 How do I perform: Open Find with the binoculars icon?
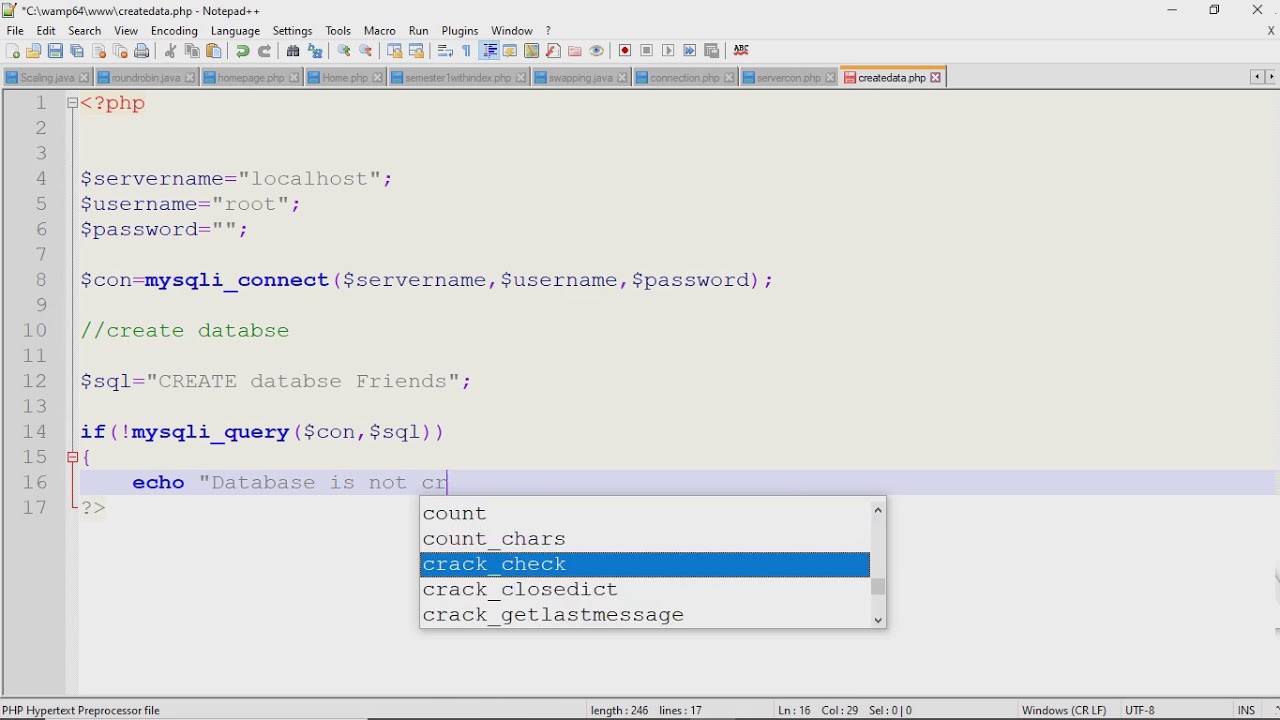(292, 51)
